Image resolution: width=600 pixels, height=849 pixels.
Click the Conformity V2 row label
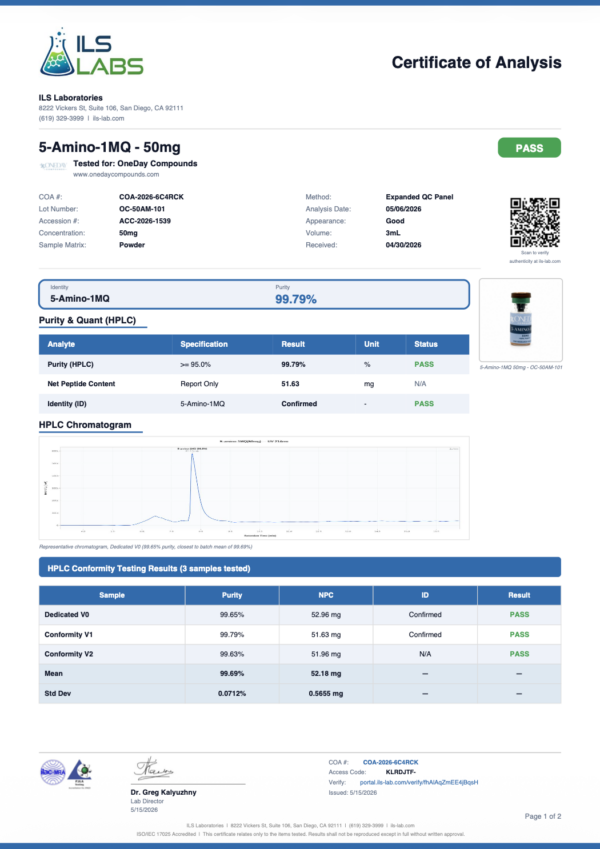point(69,654)
